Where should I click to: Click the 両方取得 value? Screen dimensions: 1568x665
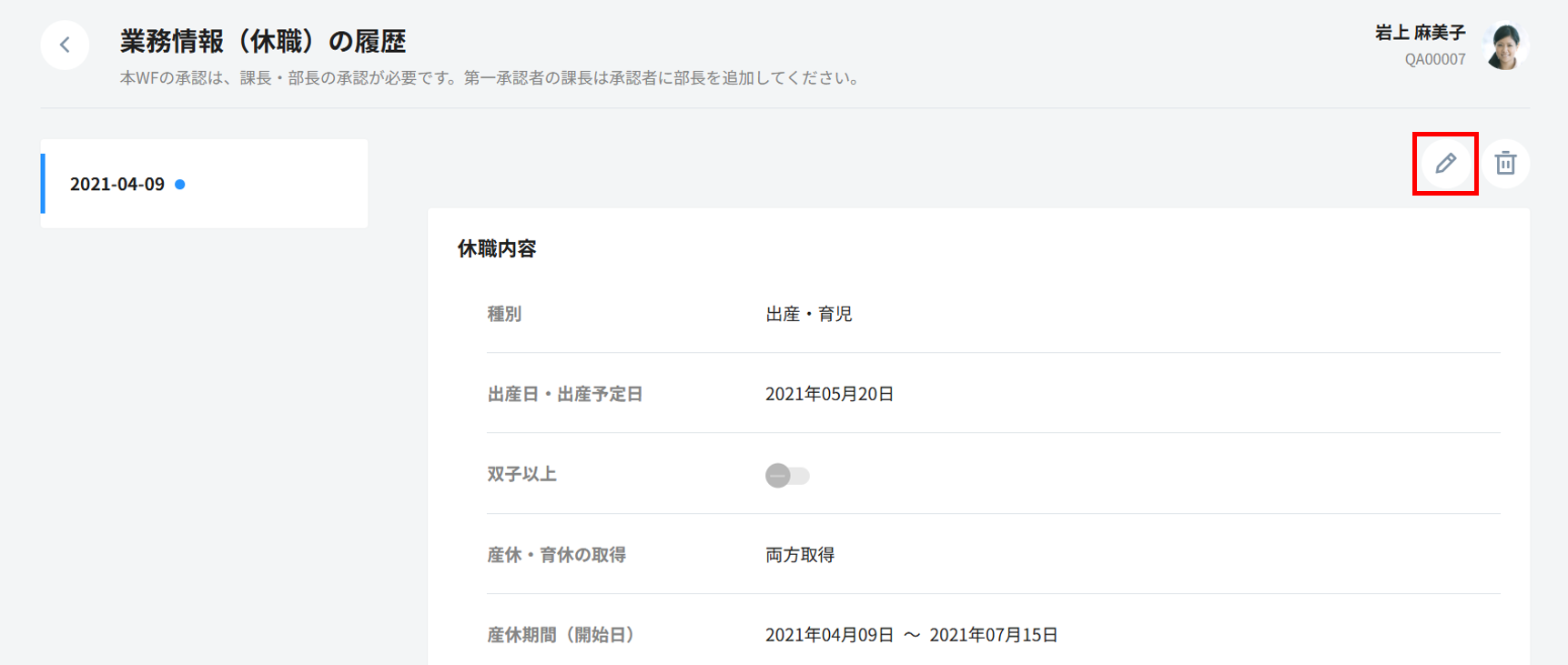(799, 555)
